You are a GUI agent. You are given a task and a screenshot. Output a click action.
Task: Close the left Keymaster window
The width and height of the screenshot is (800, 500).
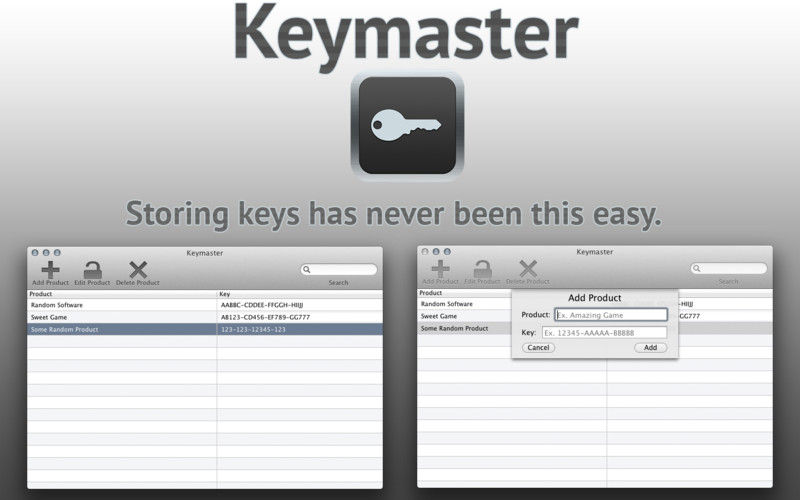point(35,253)
